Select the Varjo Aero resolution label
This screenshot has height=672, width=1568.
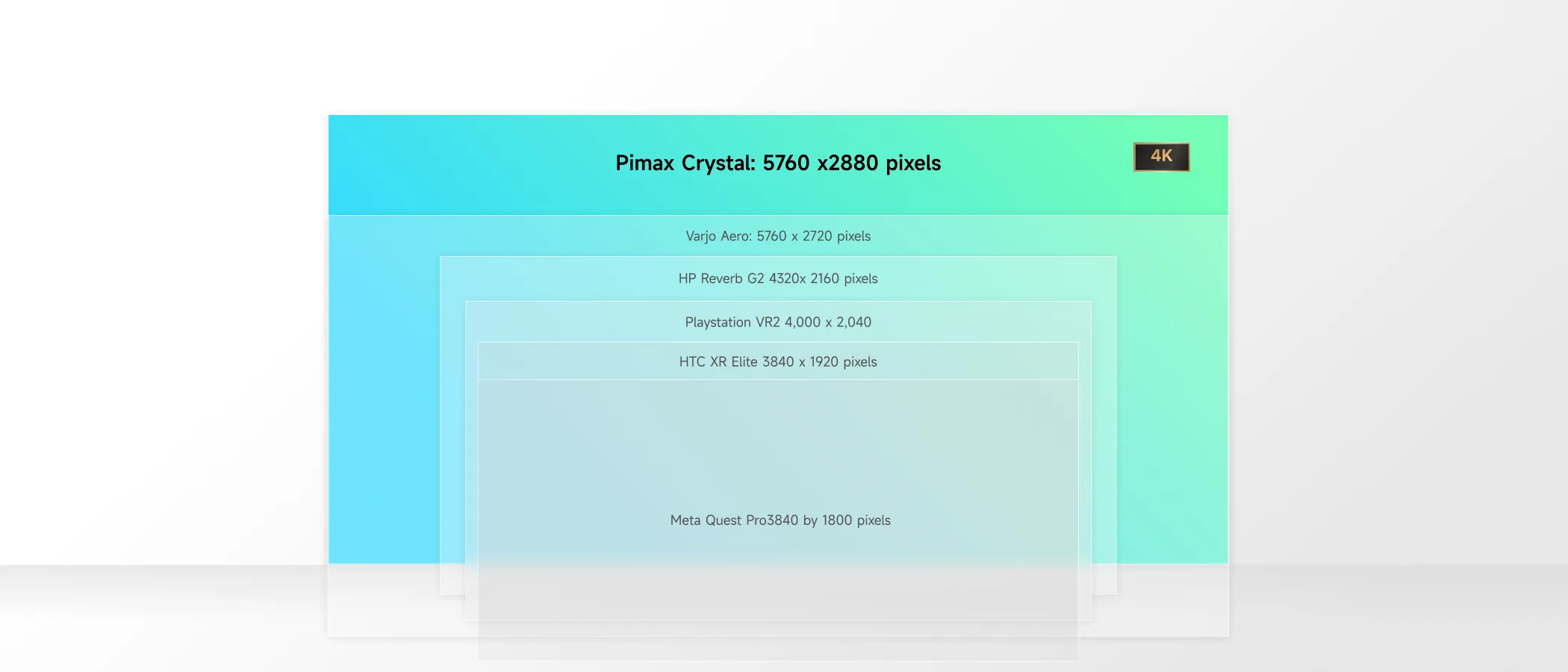pyautogui.click(x=778, y=236)
